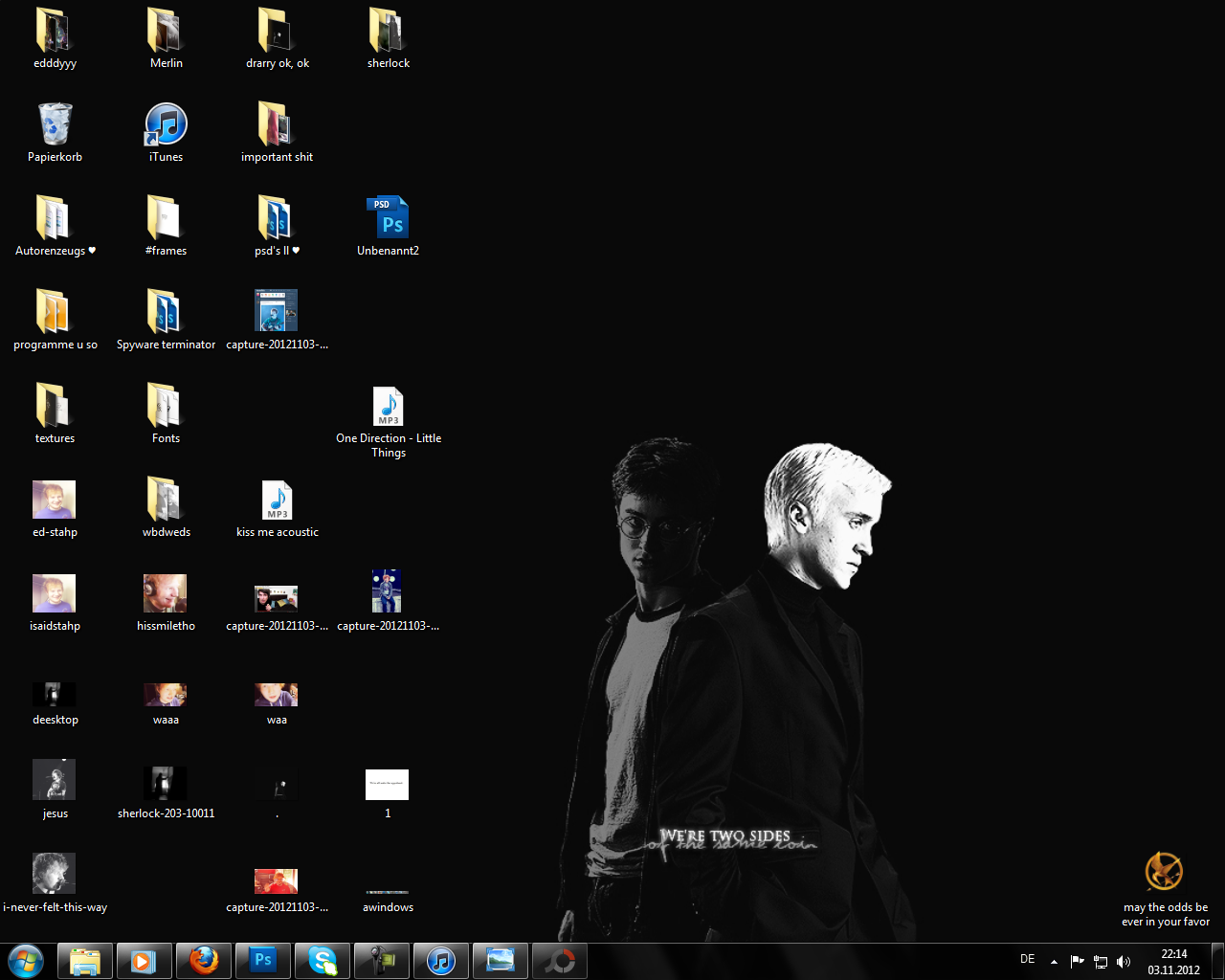1225x980 pixels.
Task: Click the Show Desktop strip on the taskbar
Action: tap(1217, 961)
